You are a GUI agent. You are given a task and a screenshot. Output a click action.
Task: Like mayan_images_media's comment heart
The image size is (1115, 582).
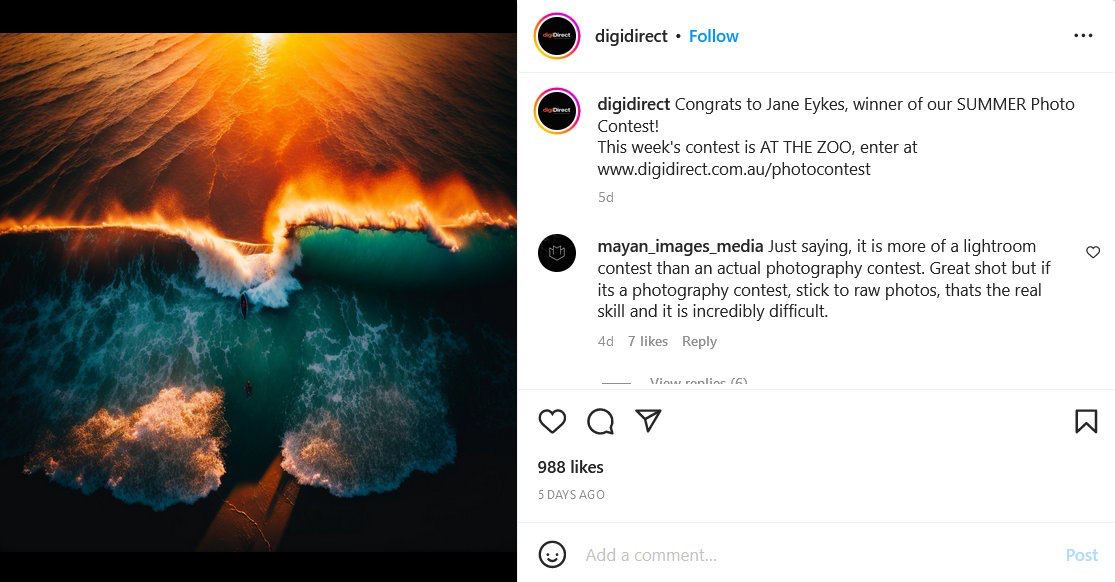click(1093, 252)
